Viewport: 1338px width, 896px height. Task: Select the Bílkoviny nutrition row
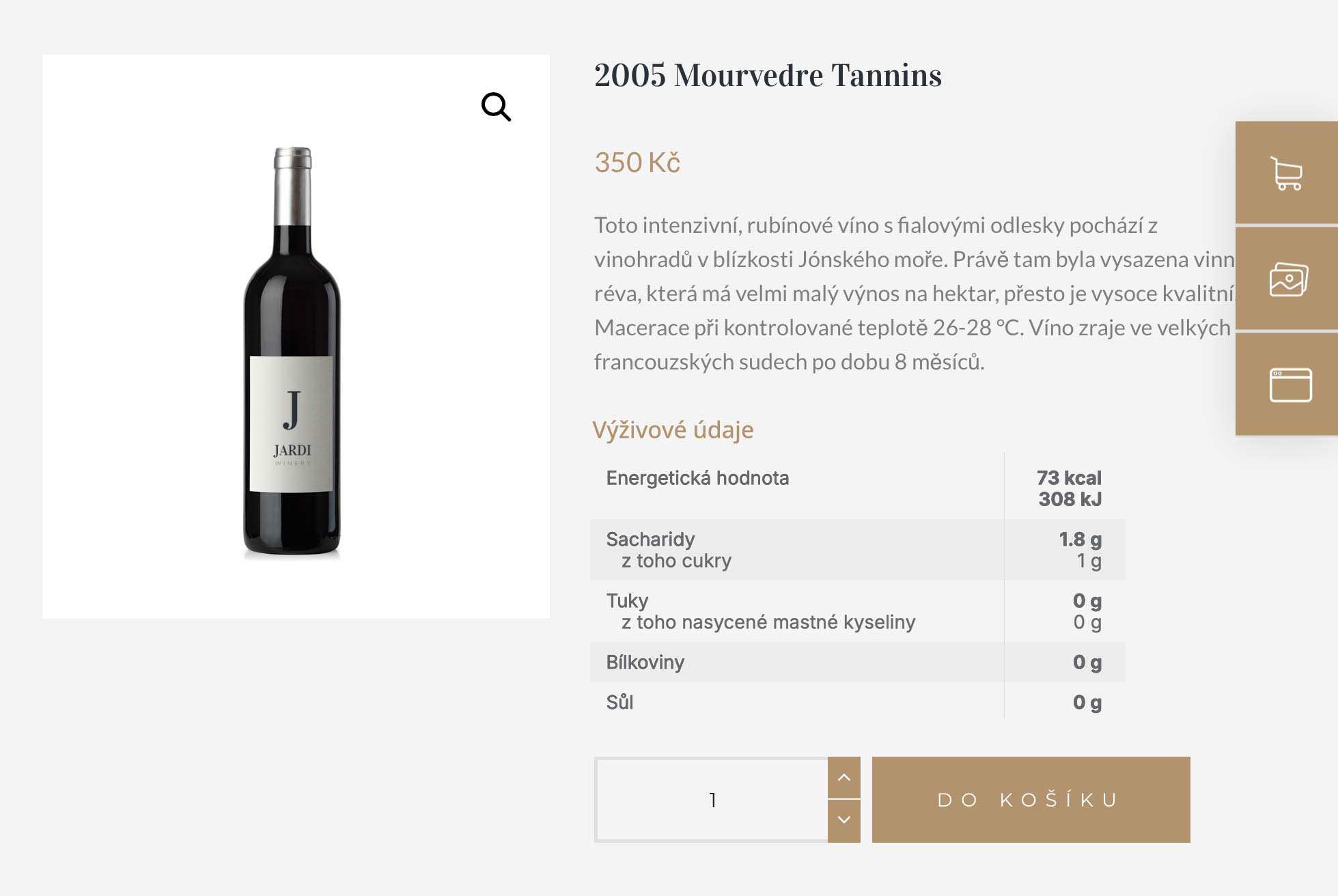click(857, 662)
